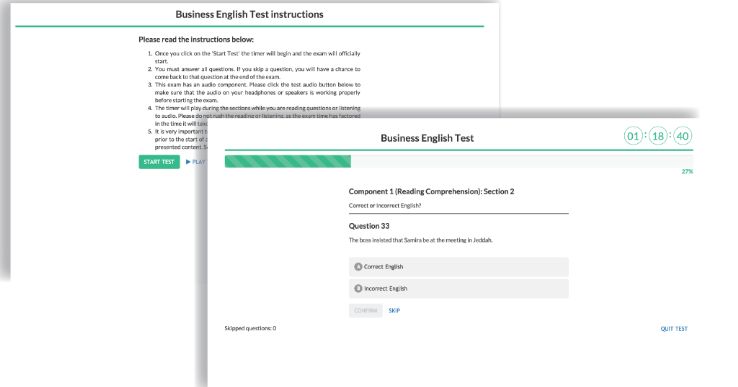
Task: Skip question 33 via SKIP link
Action: coord(394,311)
